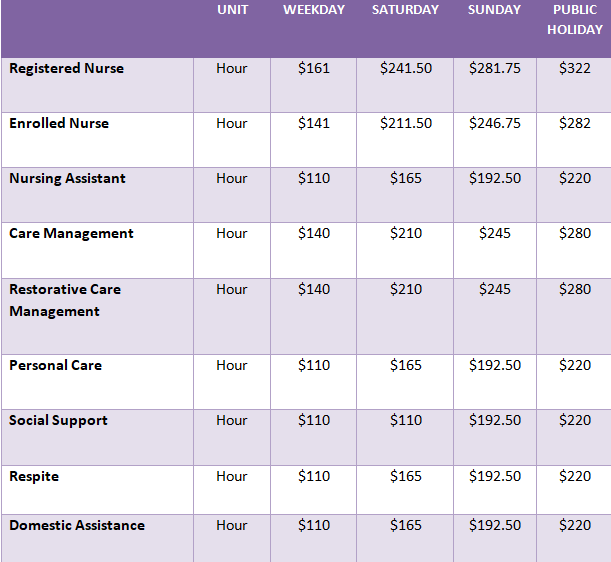Click the UNIT column header
The width and height of the screenshot is (611, 562).
[232, 10]
